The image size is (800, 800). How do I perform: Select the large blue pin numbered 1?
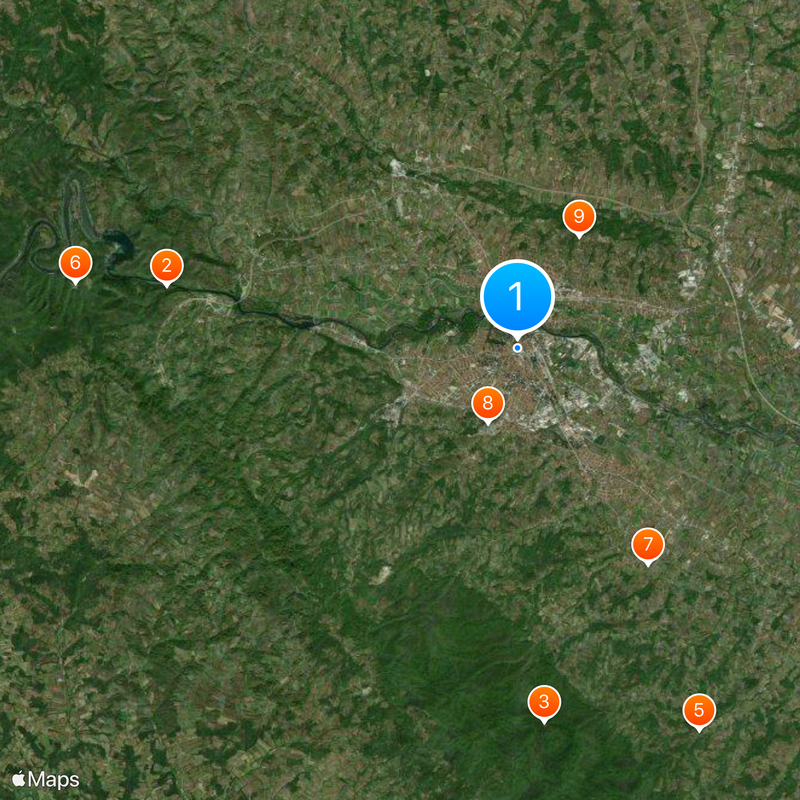(x=517, y=297)
